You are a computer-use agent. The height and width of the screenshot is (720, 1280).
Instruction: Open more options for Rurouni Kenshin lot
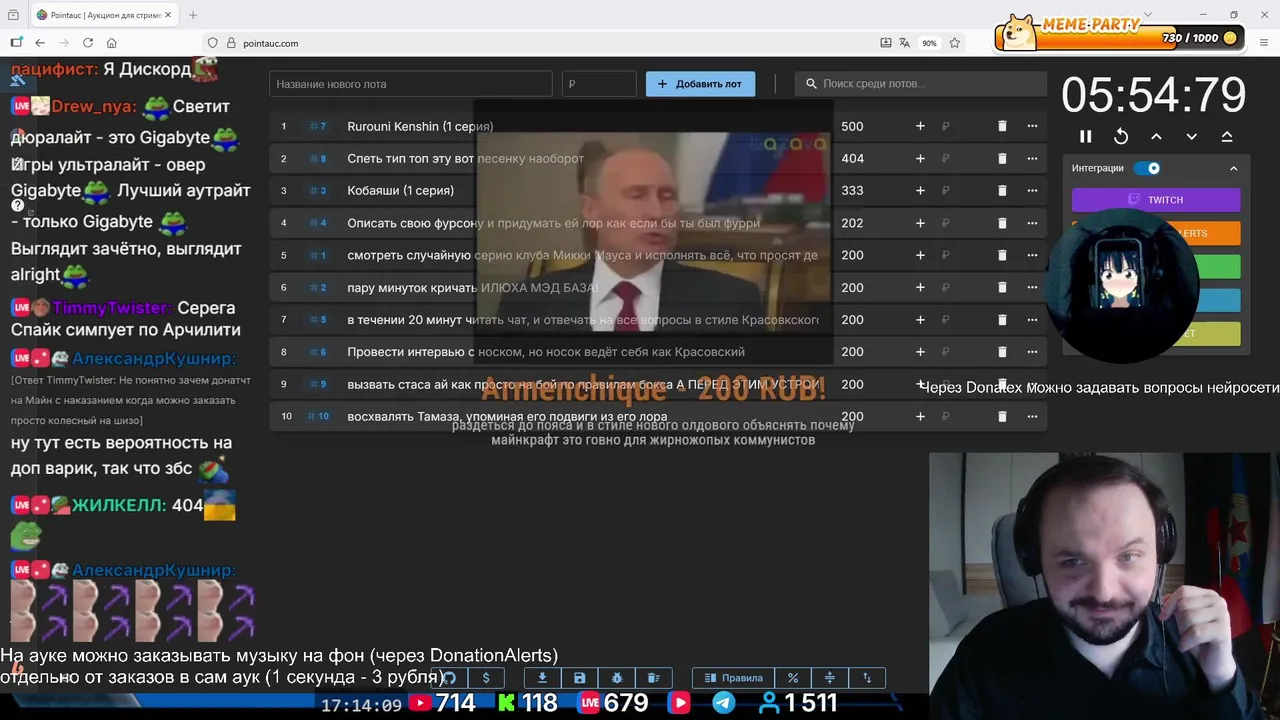click(x=1032, y=126)
